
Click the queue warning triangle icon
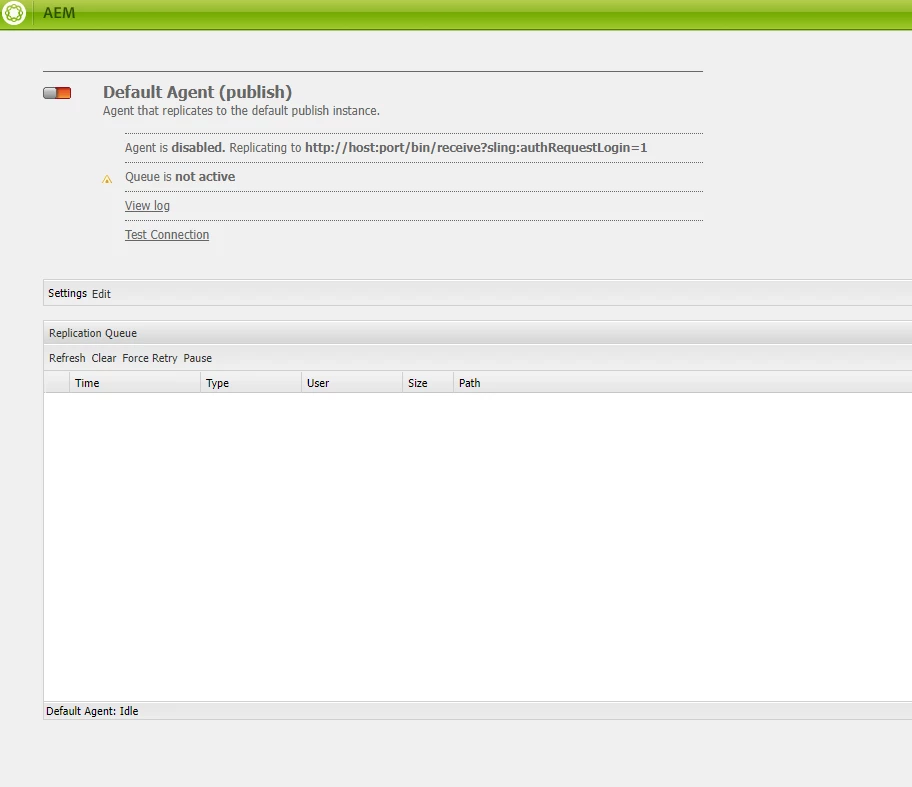pyautogui.click(x=107, y=179)
